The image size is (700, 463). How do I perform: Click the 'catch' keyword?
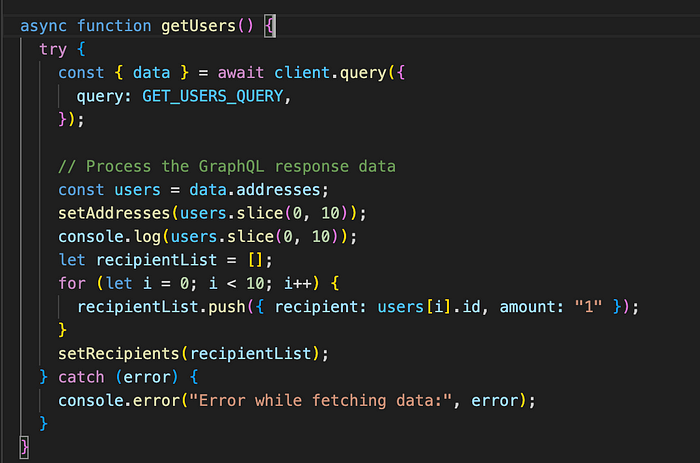81,377
